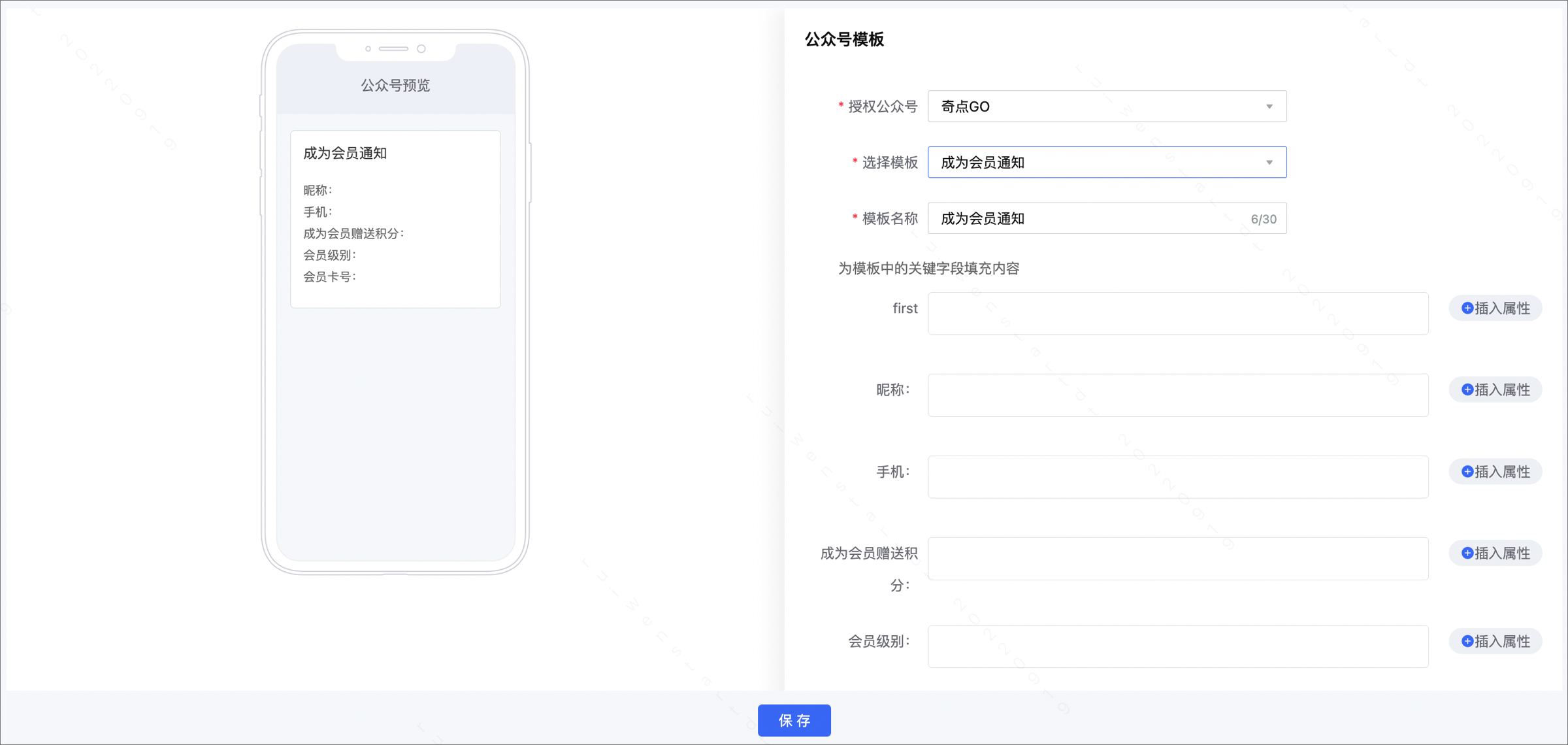
Task: Click the caret arrow of the 选择模板 select
Action: (1269, 163)
